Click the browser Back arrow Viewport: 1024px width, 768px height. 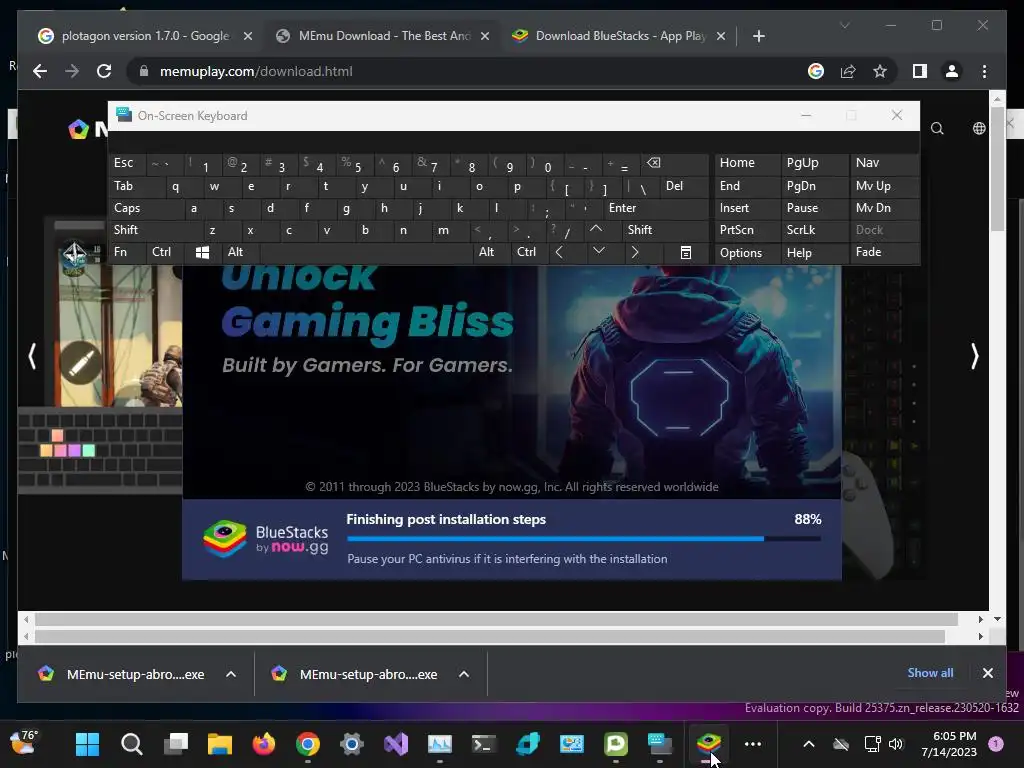[x=40, y=71]
